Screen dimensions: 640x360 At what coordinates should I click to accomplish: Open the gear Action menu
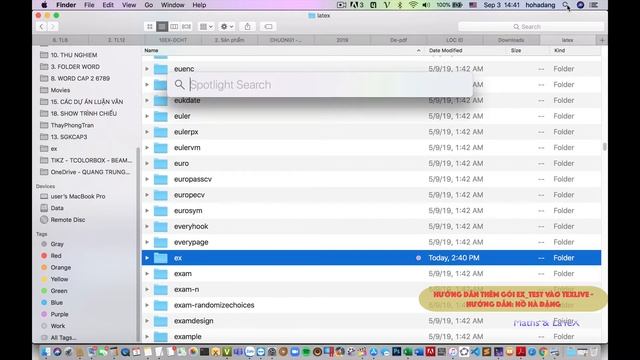[x=227, y=27]
